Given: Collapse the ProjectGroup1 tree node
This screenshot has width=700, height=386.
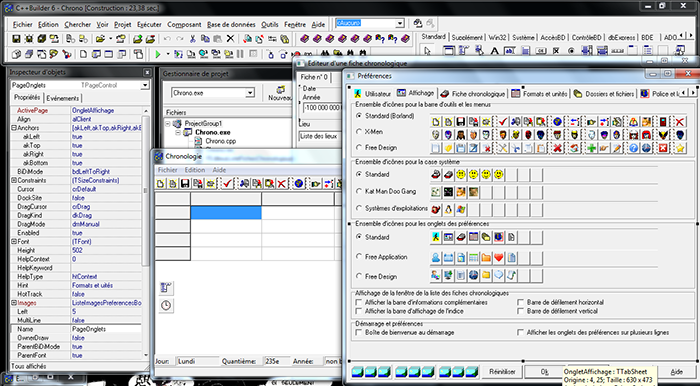Looking at the screenshot, I should pyautogui.click(x=168, y=124).
